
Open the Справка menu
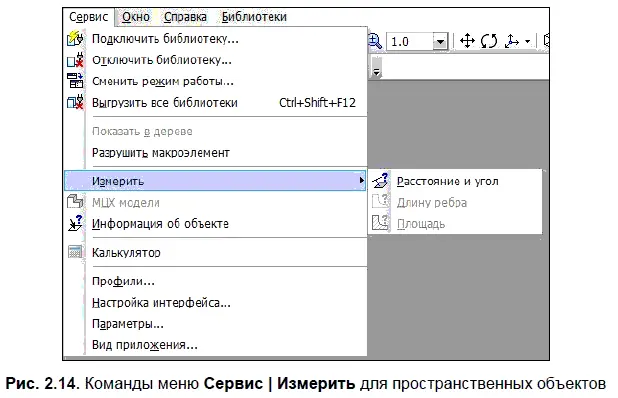pyautogui.click(x=185, y=17)
